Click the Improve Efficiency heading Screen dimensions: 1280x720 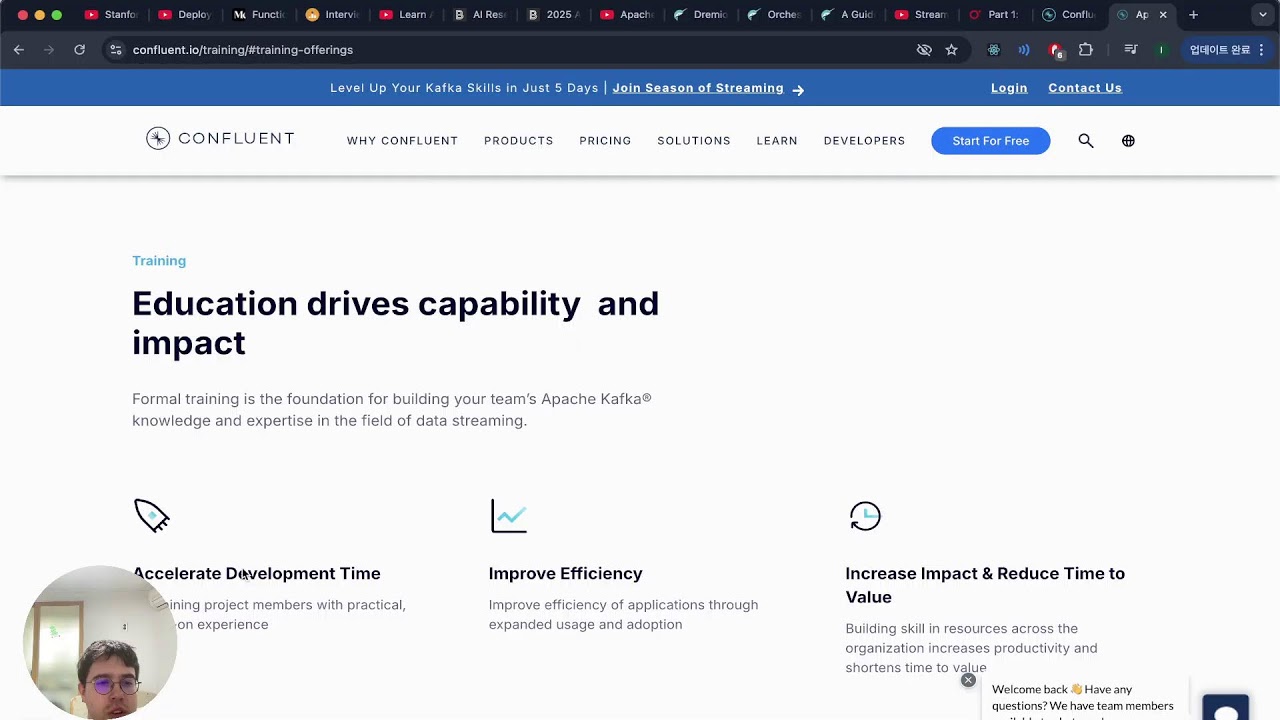click(565, 573)
